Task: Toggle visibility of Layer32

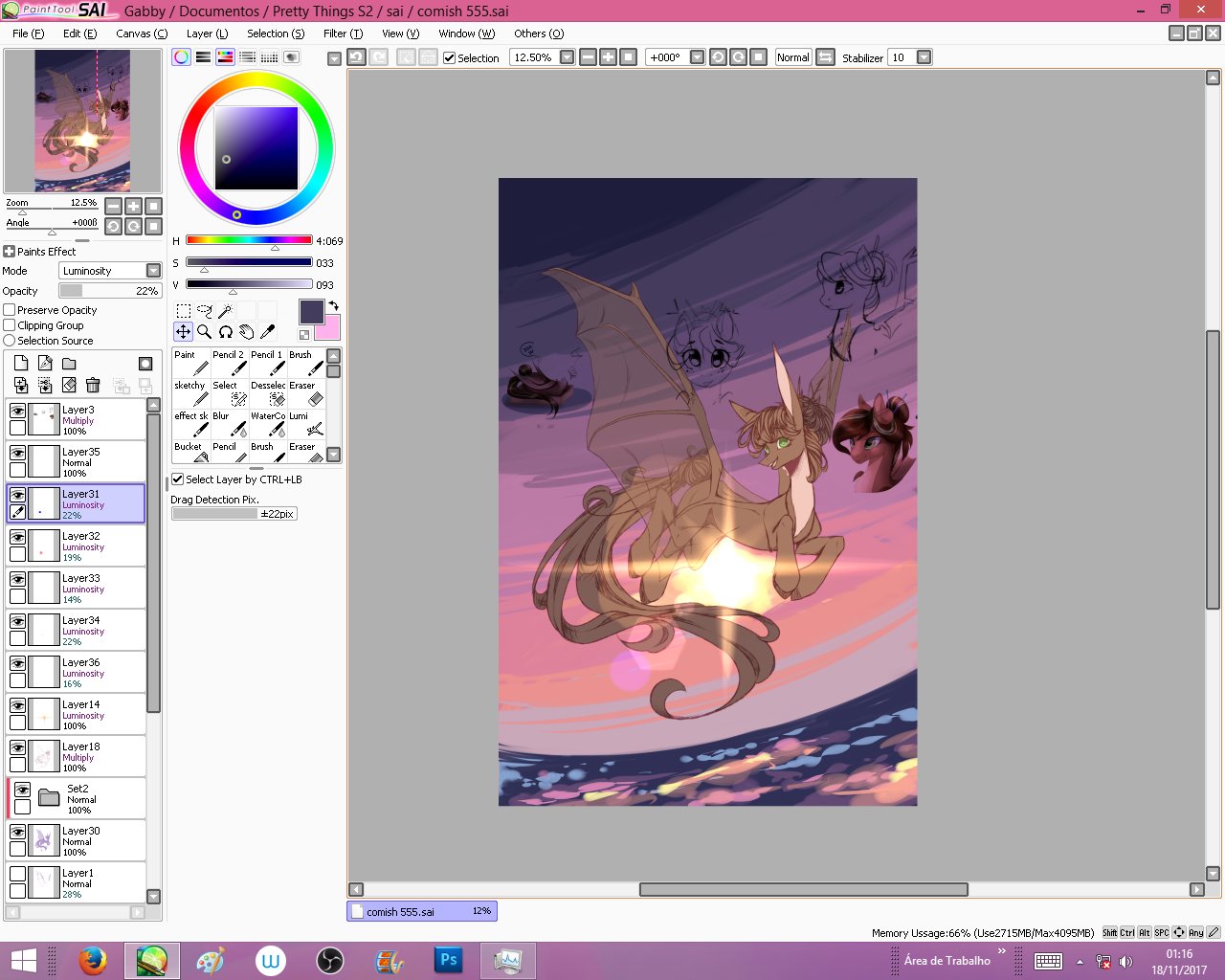Action: coord(17,537)
